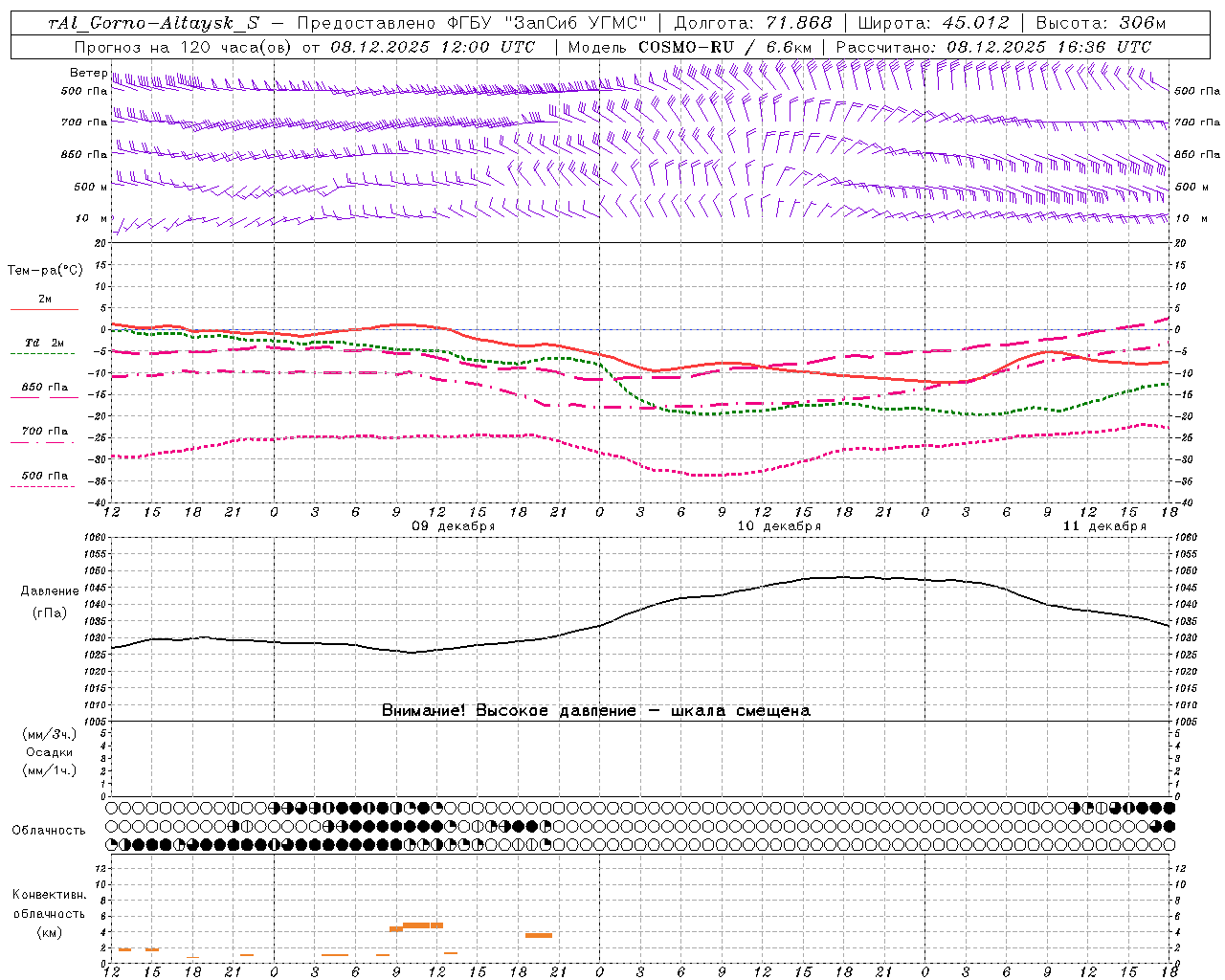
Task: Click the "2м" temperature legend label
Action: [45, 299]
